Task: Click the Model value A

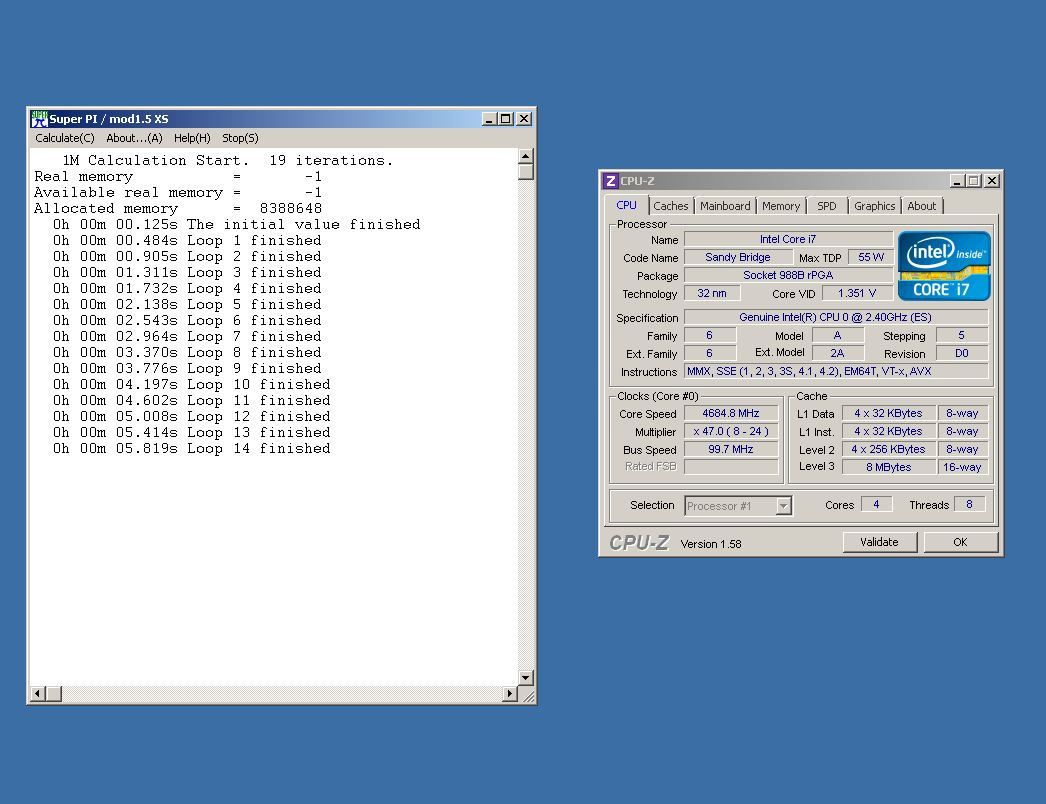Action: click(x=837, y=335)
